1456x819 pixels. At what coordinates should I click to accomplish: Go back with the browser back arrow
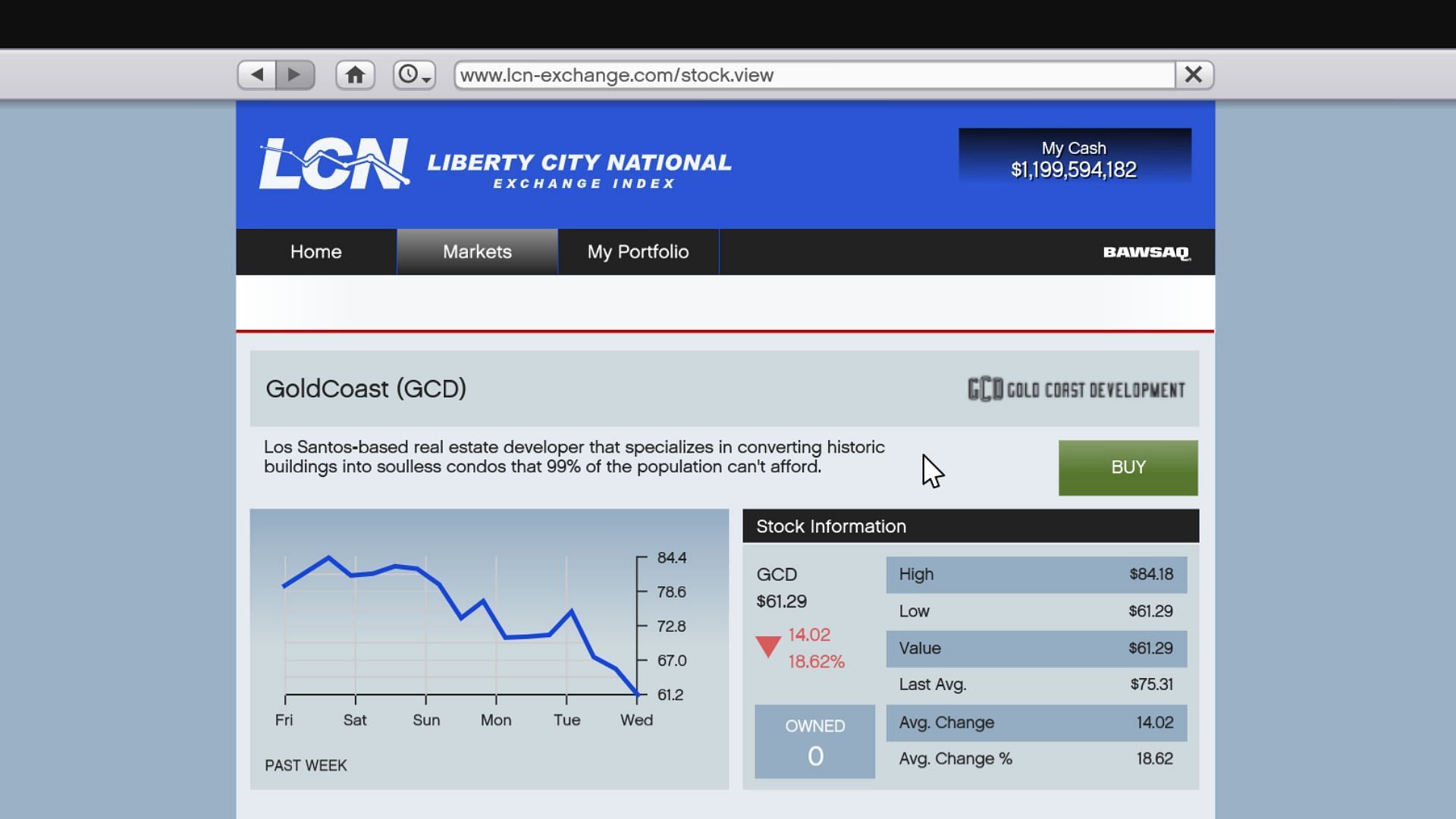tap(257, 75)
